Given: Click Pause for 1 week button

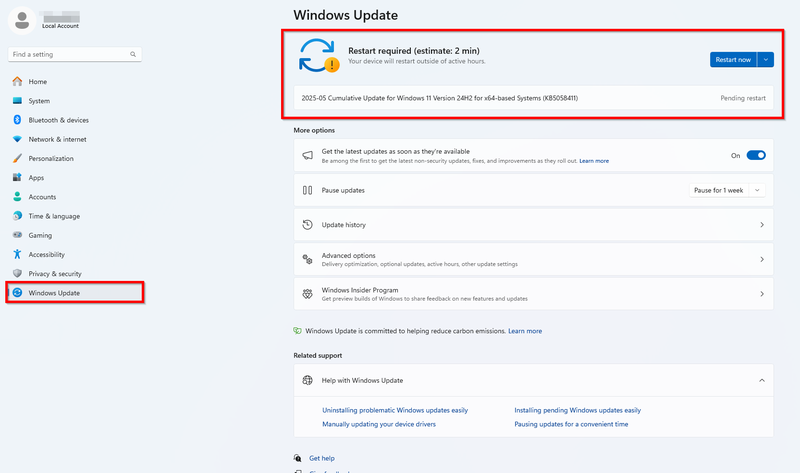Looking at the screenshot, I should (719, 190).
